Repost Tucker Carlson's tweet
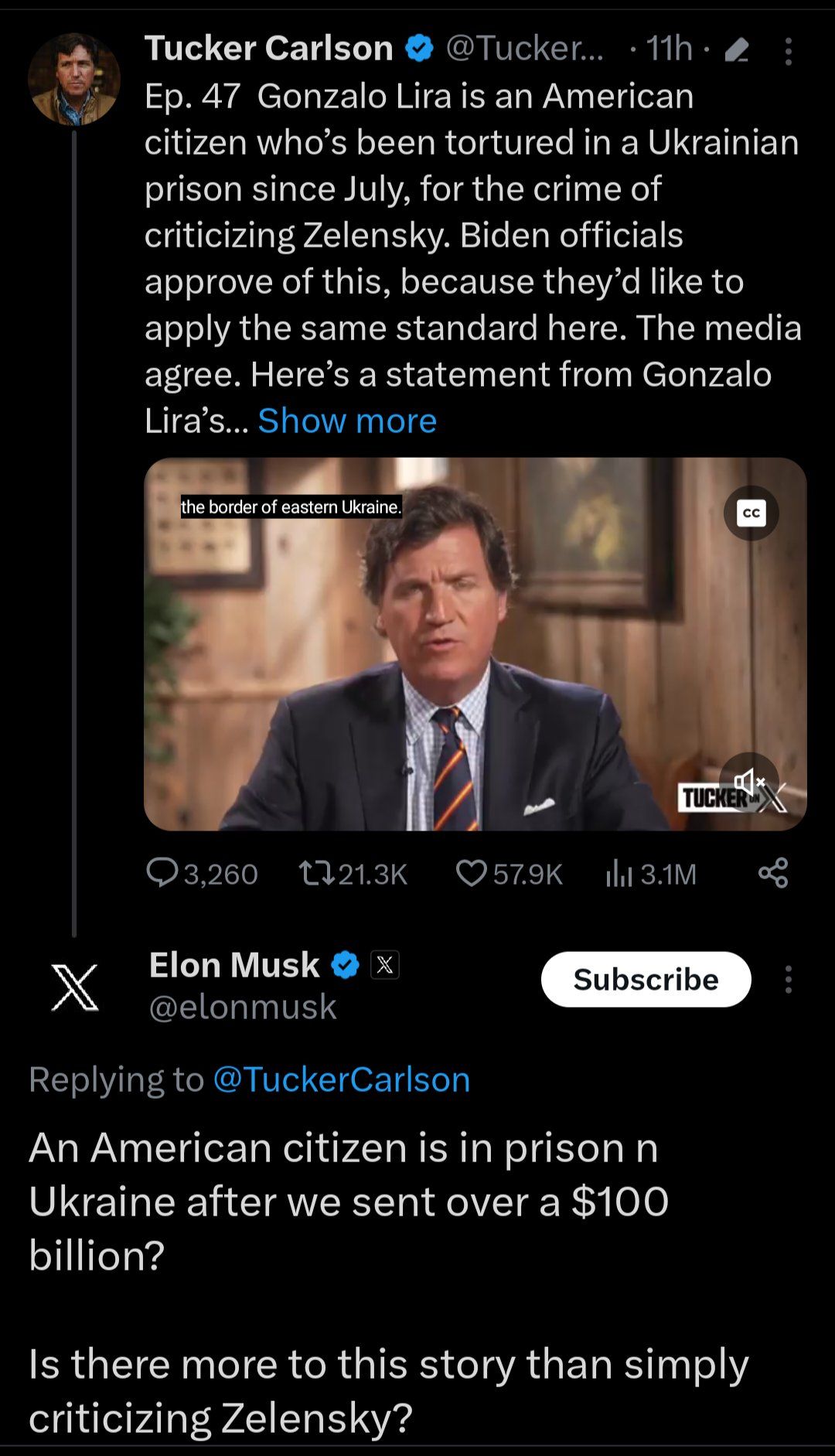The width and height of the screenshot is (835, 1456). (315, 873)
